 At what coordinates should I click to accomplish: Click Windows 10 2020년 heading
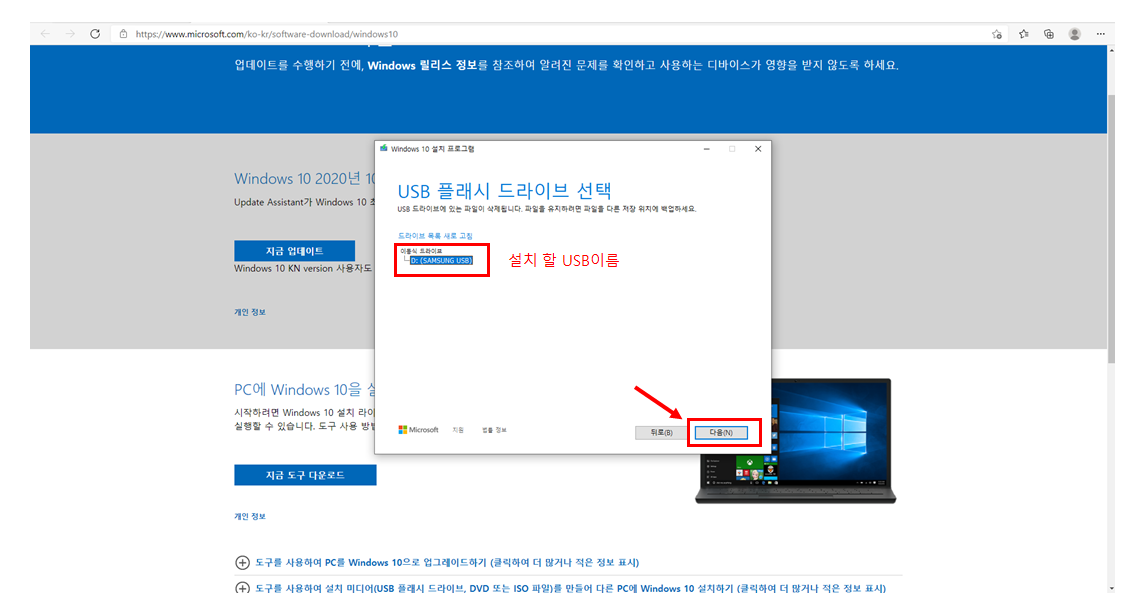click(304, 178)
